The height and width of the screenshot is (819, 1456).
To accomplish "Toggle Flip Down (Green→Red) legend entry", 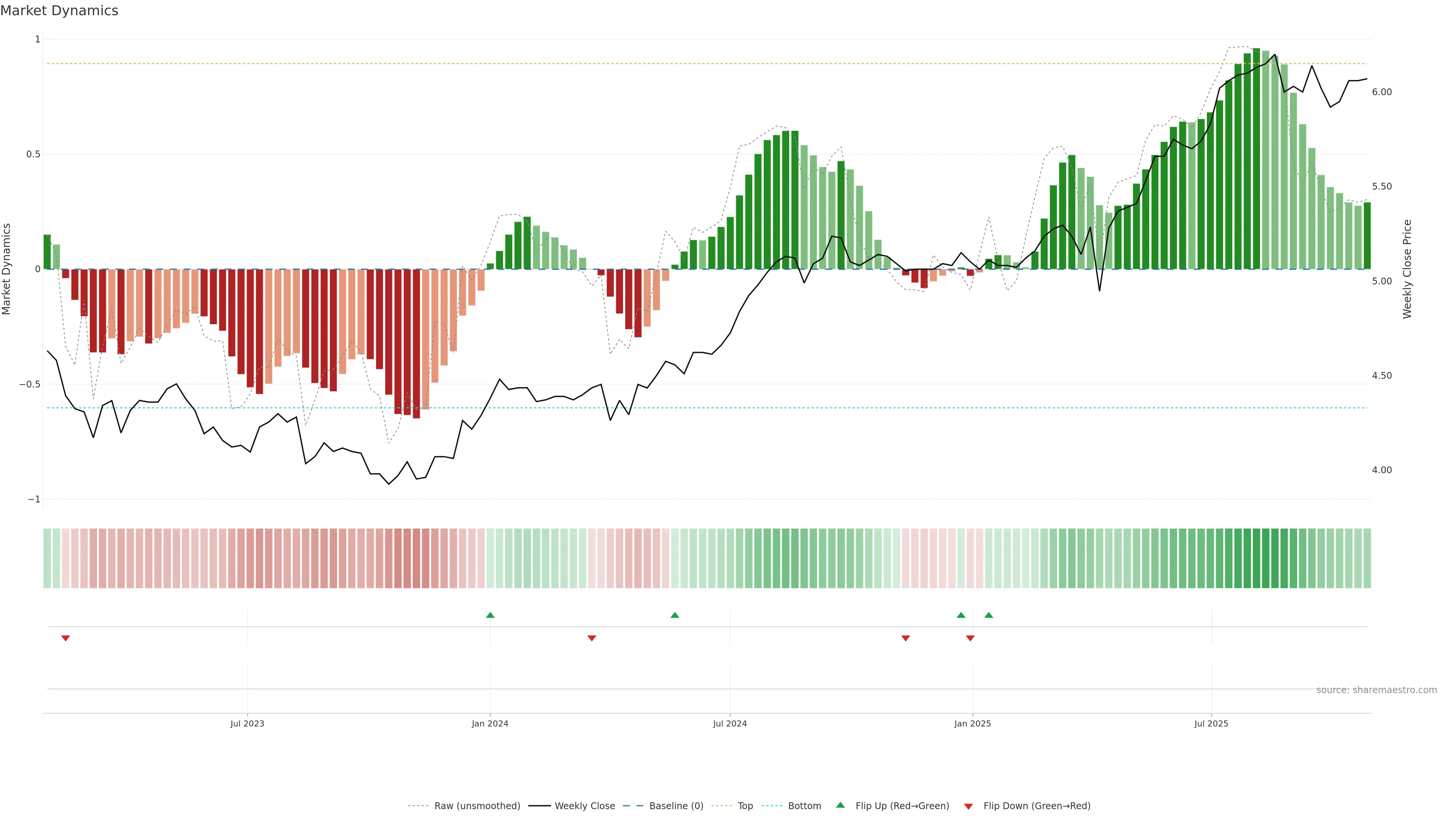I will click(1037, 806).
